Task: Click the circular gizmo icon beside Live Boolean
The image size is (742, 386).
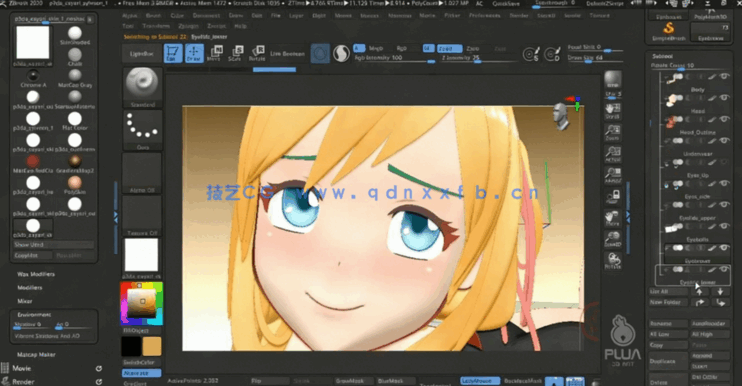Action: 320,53
